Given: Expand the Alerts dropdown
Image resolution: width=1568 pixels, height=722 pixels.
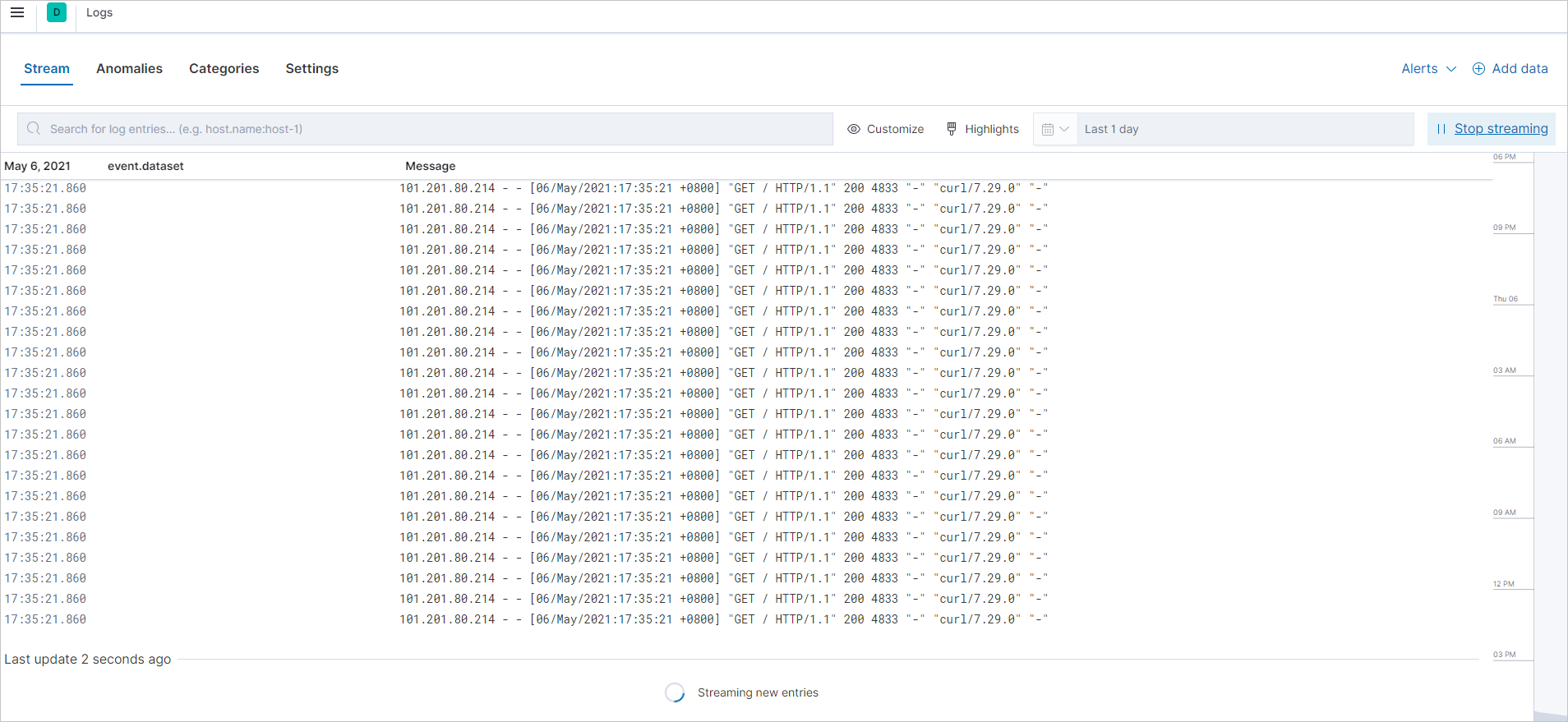Looking at the screenshot, I should pos(1428,69).
